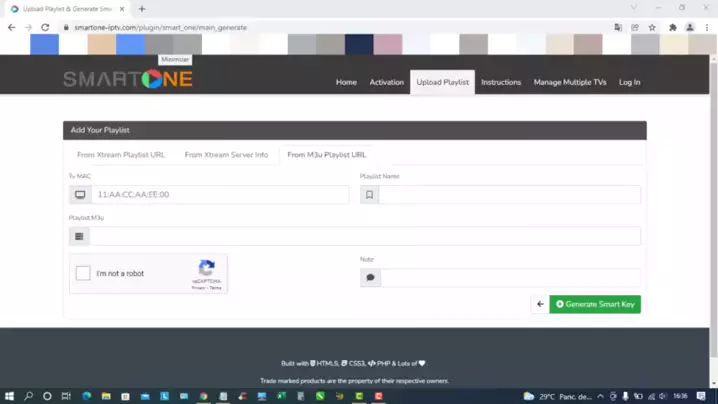The image size is (718, 404).
Task: Open the weather widget showing 29°C
Action: click(x=557, y=396)
